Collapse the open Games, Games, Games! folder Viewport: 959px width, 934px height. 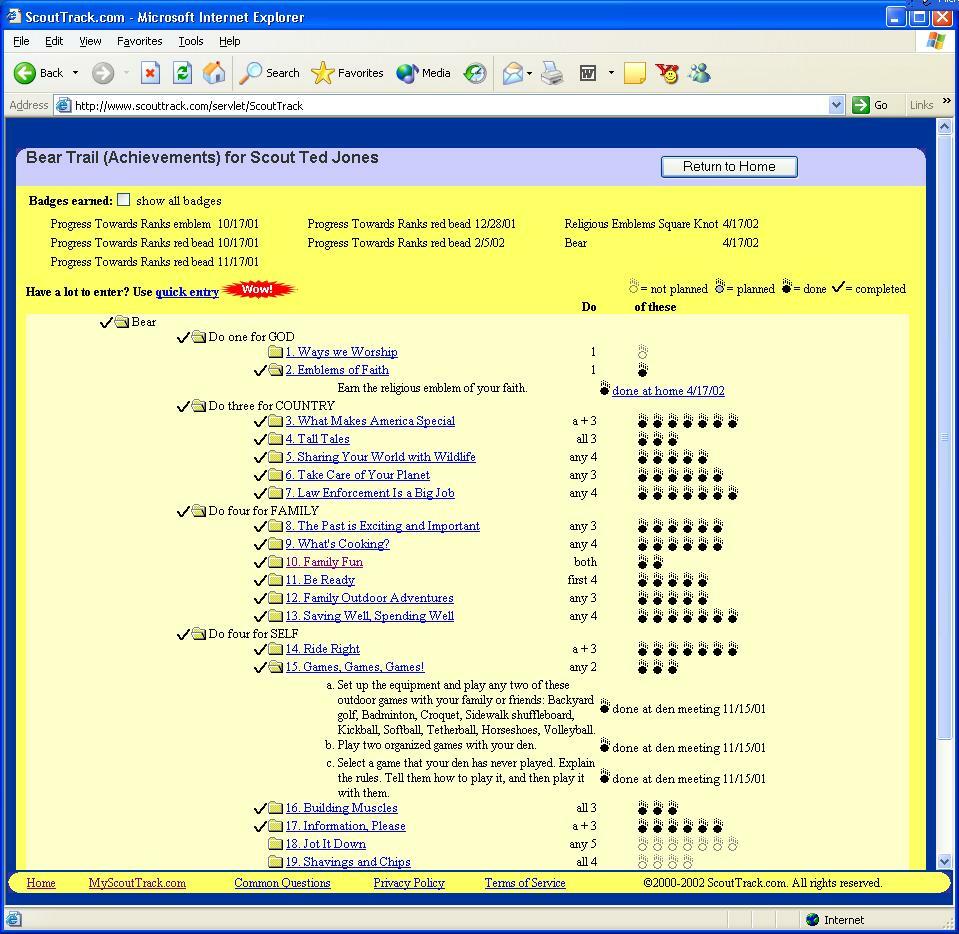coord(275,667)
